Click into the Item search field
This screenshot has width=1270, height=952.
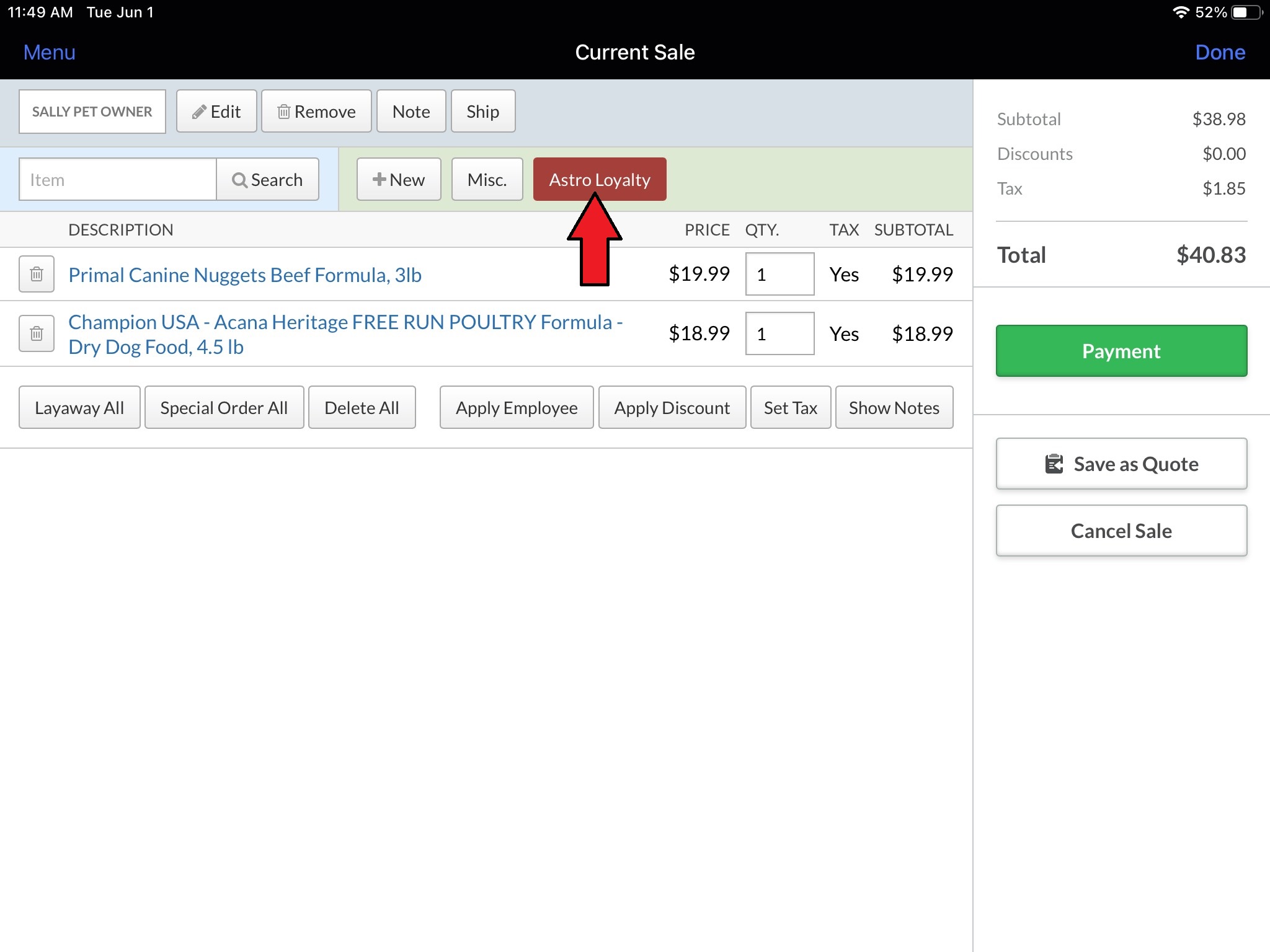(x=118, y=180)
